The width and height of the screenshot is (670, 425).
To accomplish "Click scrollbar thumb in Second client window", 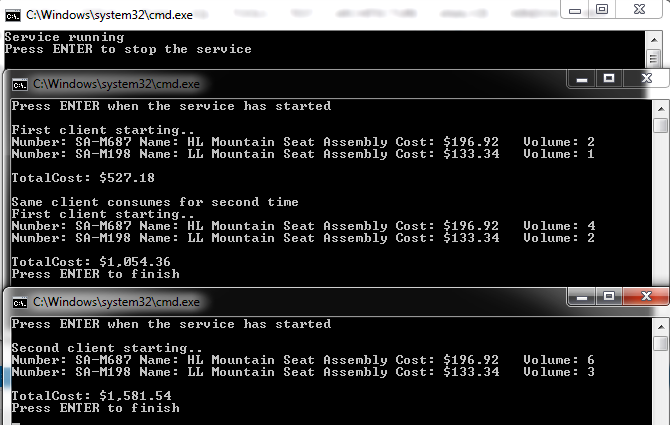I will point(660,344).
